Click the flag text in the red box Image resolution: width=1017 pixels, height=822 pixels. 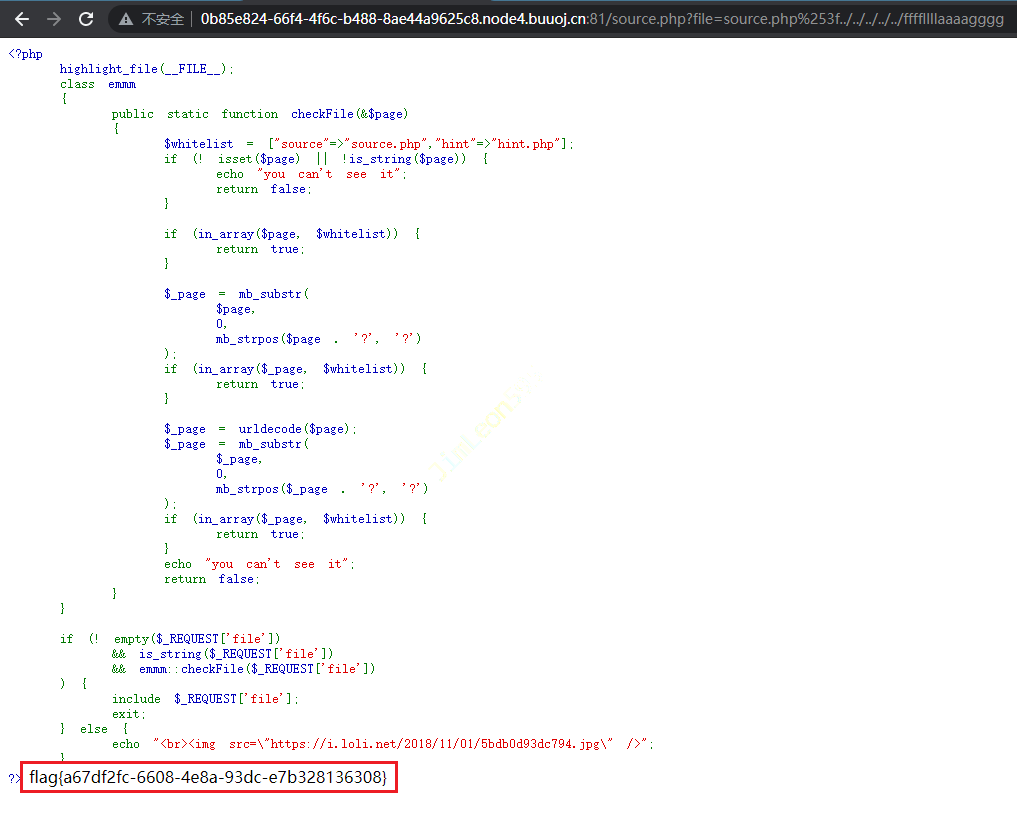[x=208, y=777]
